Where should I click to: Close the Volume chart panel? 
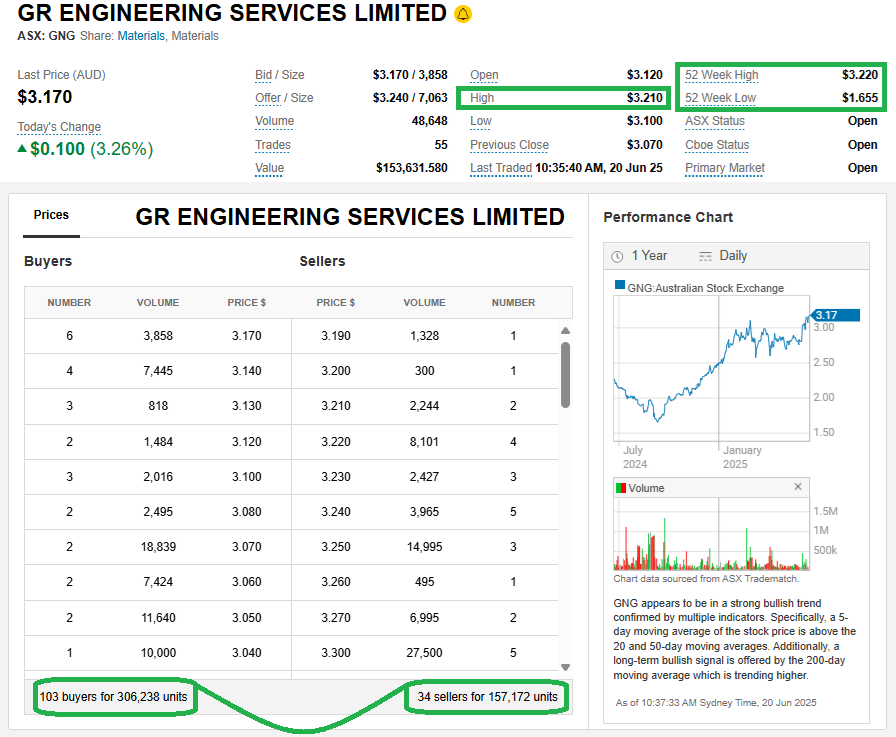click(798, 487)
